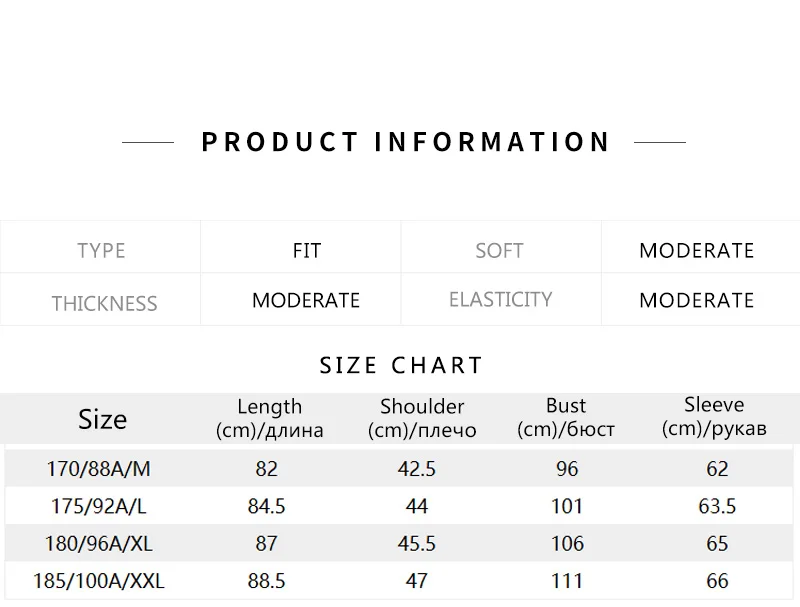Viewport: 800px width, 607px height.
Task: Select the Length (cm) column header
Action: click(269, 418)
